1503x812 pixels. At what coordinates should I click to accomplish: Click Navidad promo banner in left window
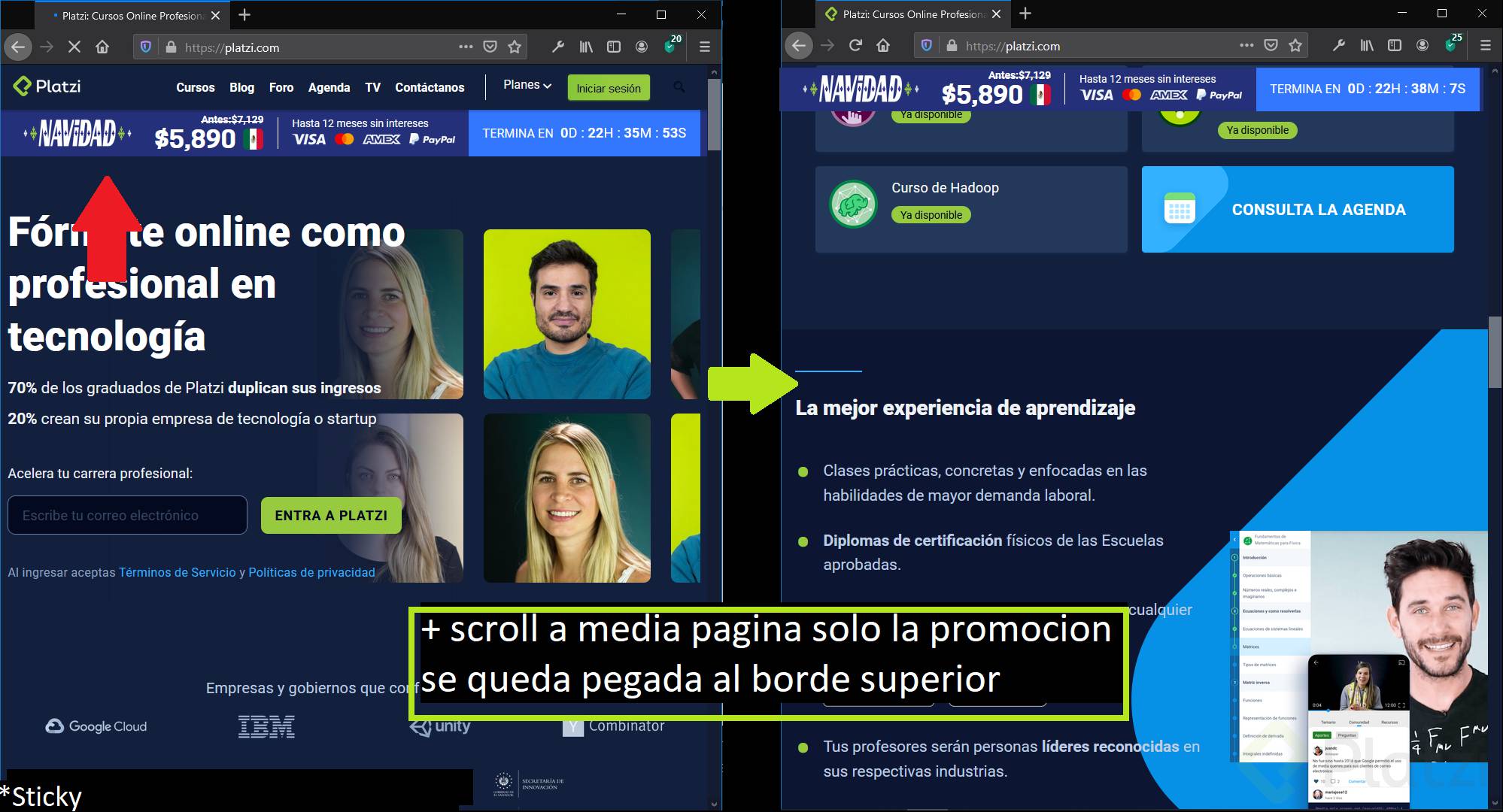[351, 133]
